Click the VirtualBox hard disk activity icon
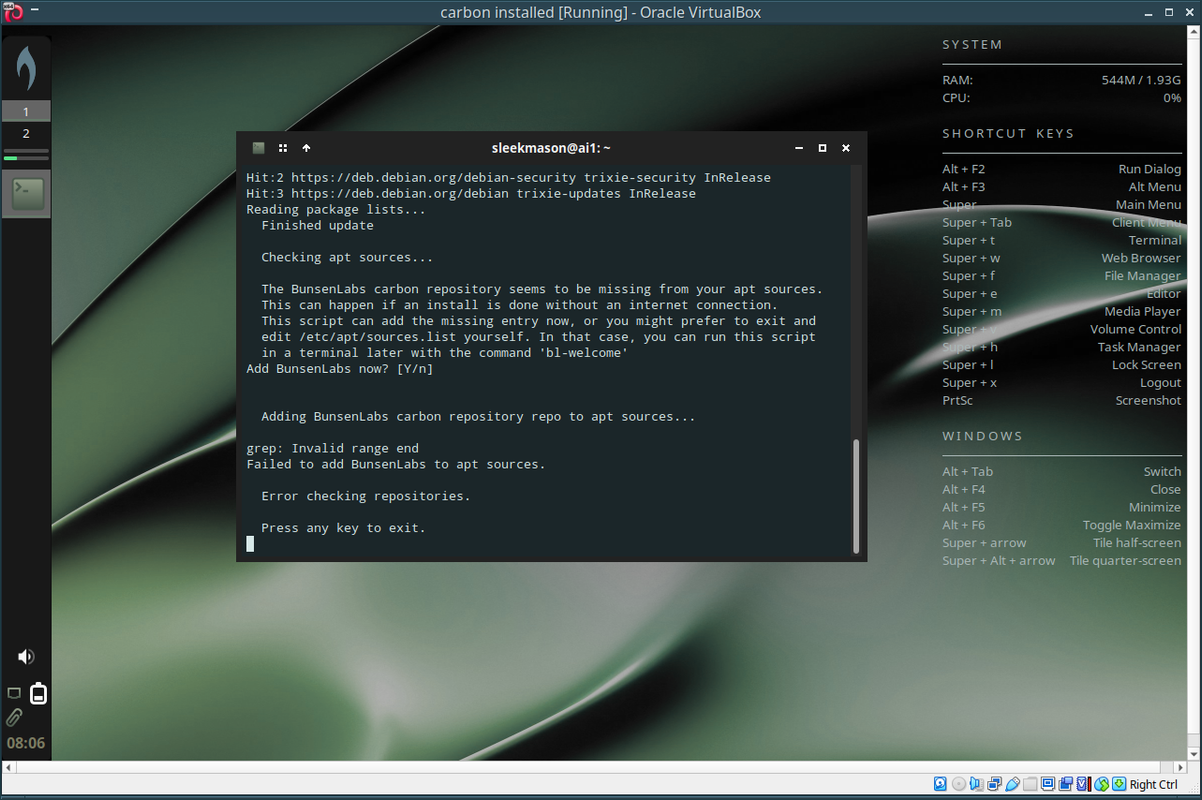The height and width of the screenshot is (800, 1202). point(940,784)
